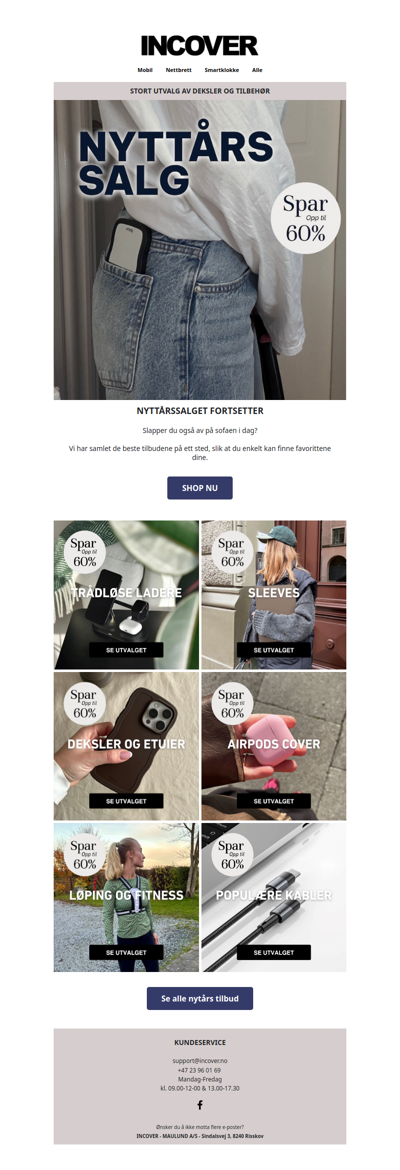Select the Alle menu item
Viewport: 400px width, 1170px height.
coord(257,70)
